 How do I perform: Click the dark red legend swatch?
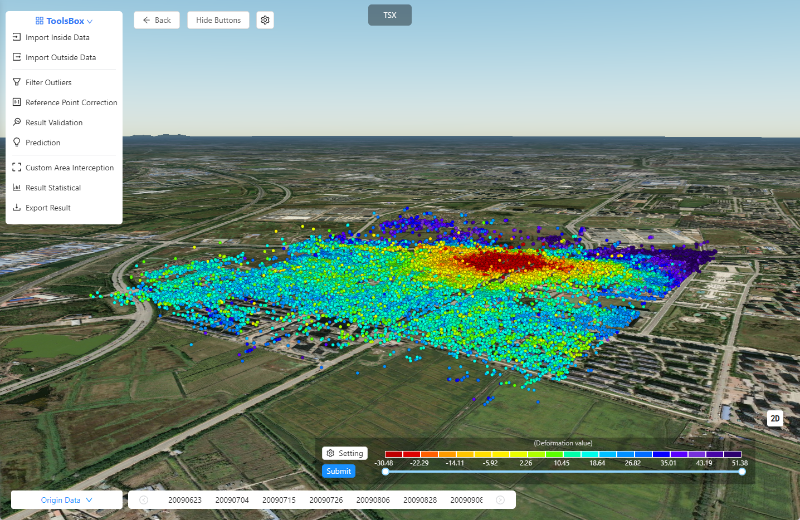click(394, 454)
